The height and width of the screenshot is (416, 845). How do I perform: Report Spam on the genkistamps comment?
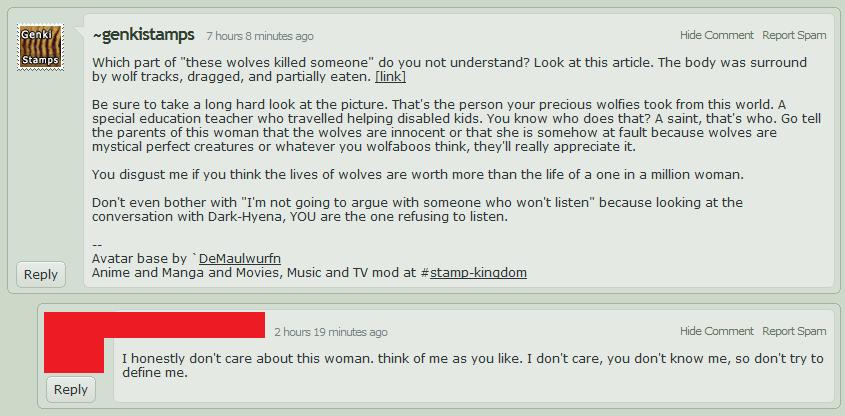pyautogui.click(x=794, y=35)
